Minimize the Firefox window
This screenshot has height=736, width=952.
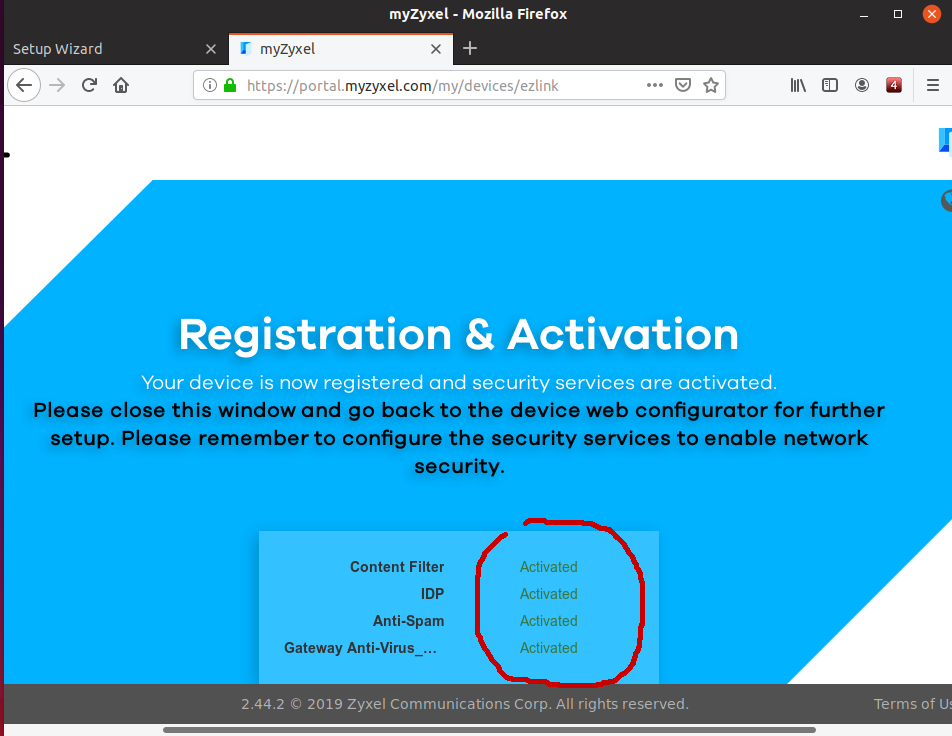click(x=864, y=14)
